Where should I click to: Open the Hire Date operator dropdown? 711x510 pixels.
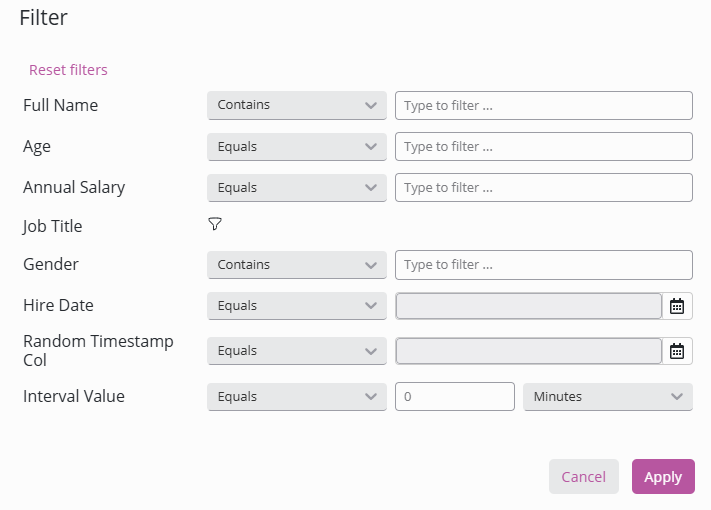[x=296, y=306]
